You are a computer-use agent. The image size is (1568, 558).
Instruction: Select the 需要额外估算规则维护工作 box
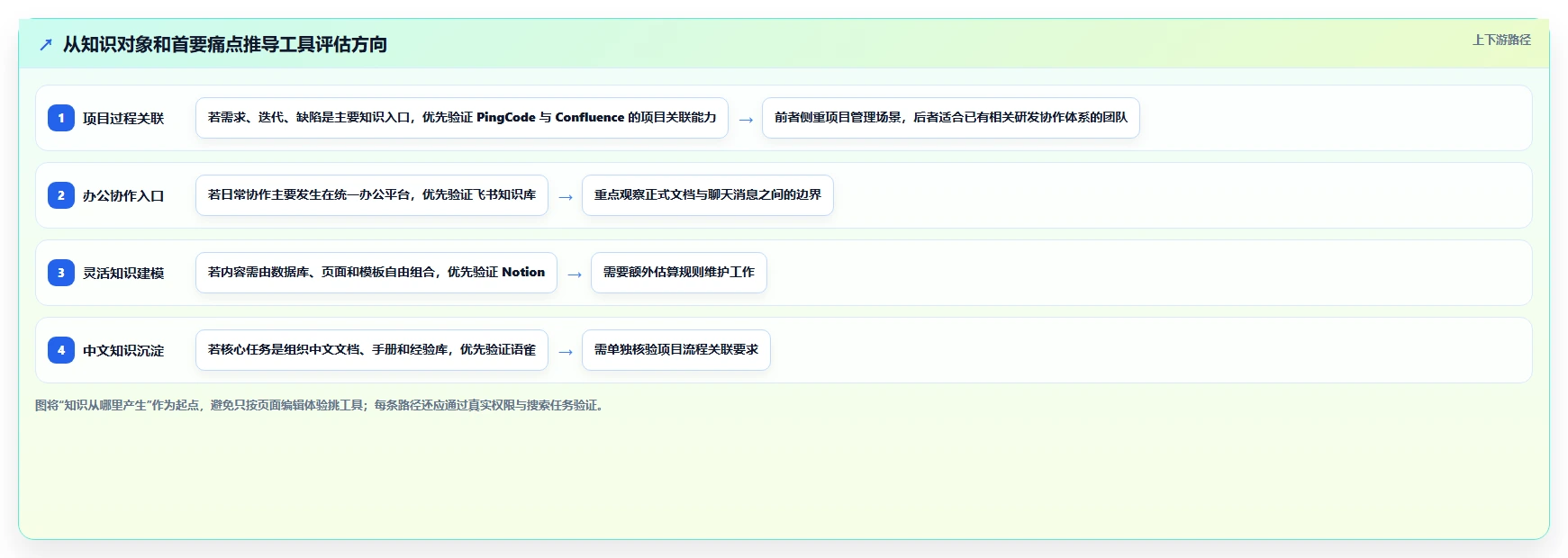679,273
